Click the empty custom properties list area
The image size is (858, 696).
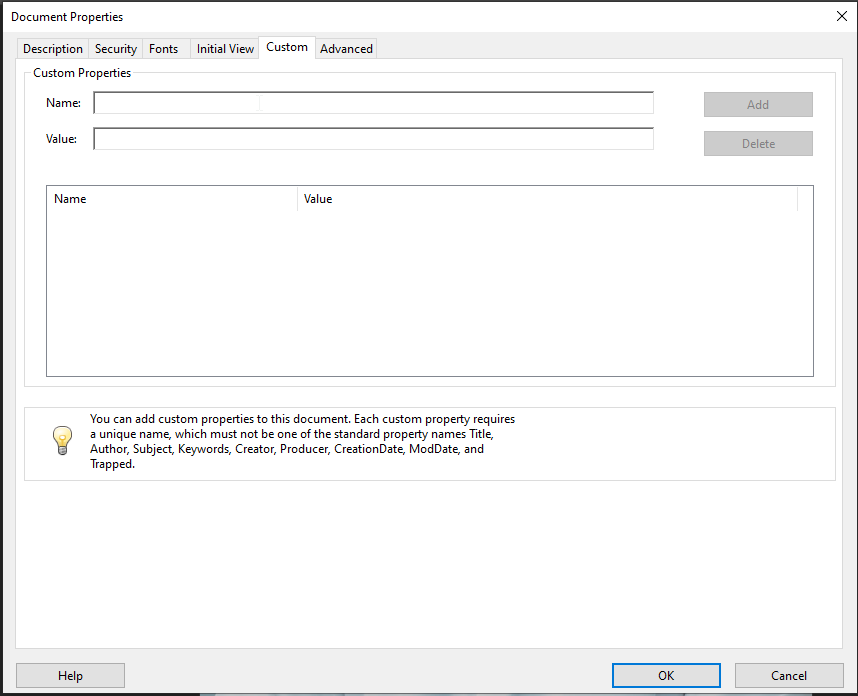429,292
